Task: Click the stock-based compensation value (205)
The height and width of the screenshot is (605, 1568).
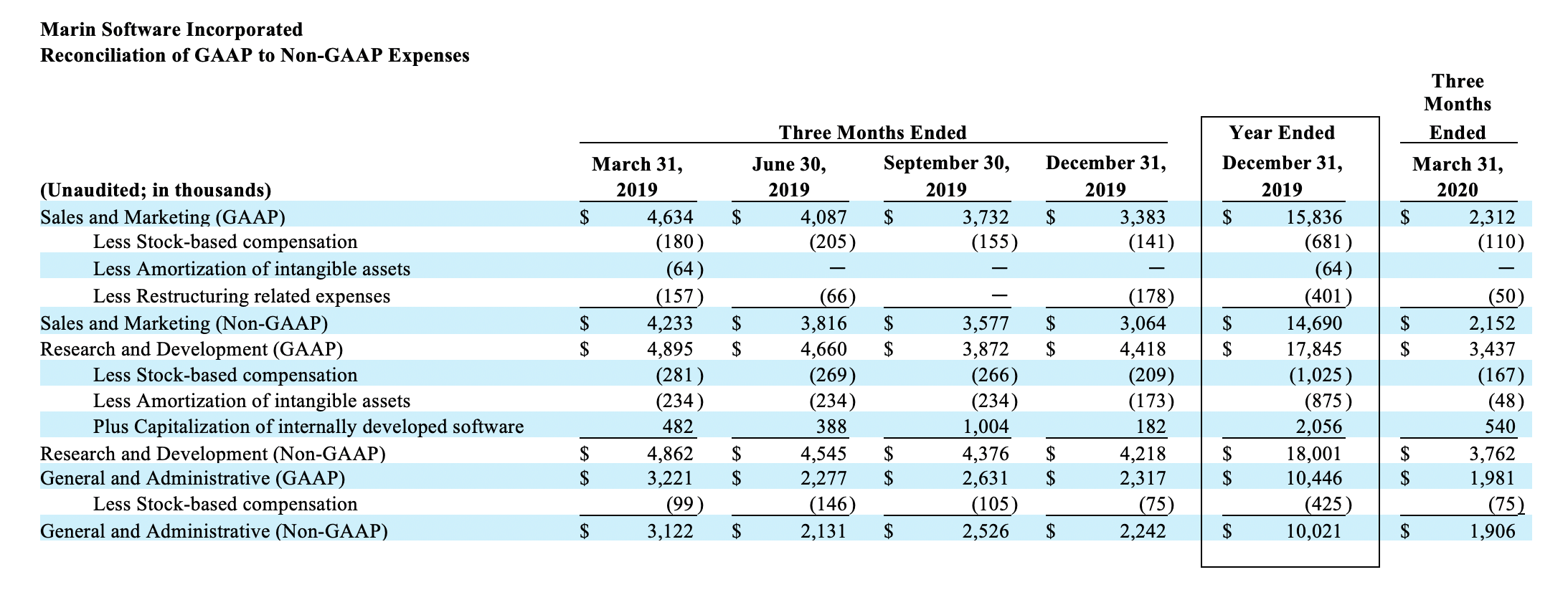Action: [833, 242]
